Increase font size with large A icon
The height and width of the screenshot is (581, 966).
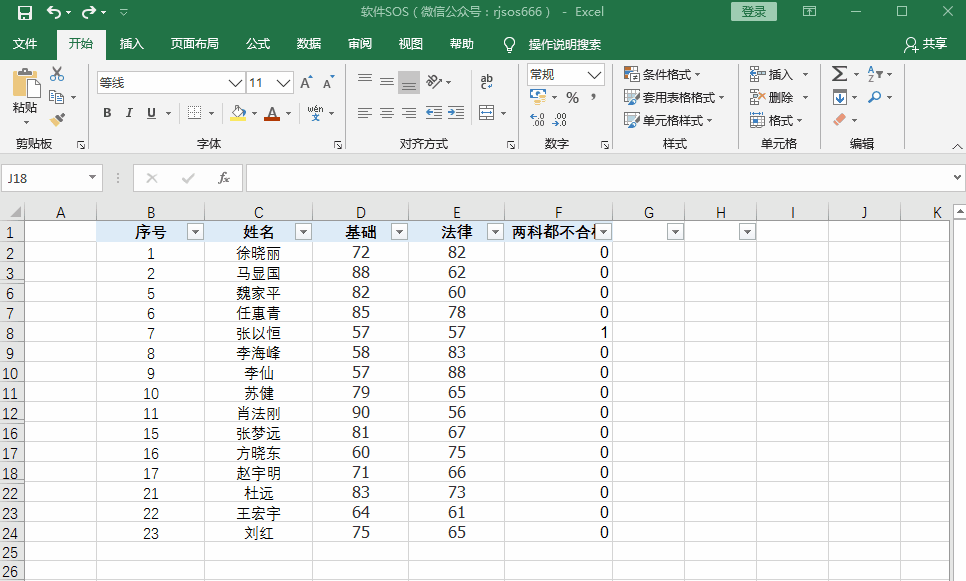306,83
